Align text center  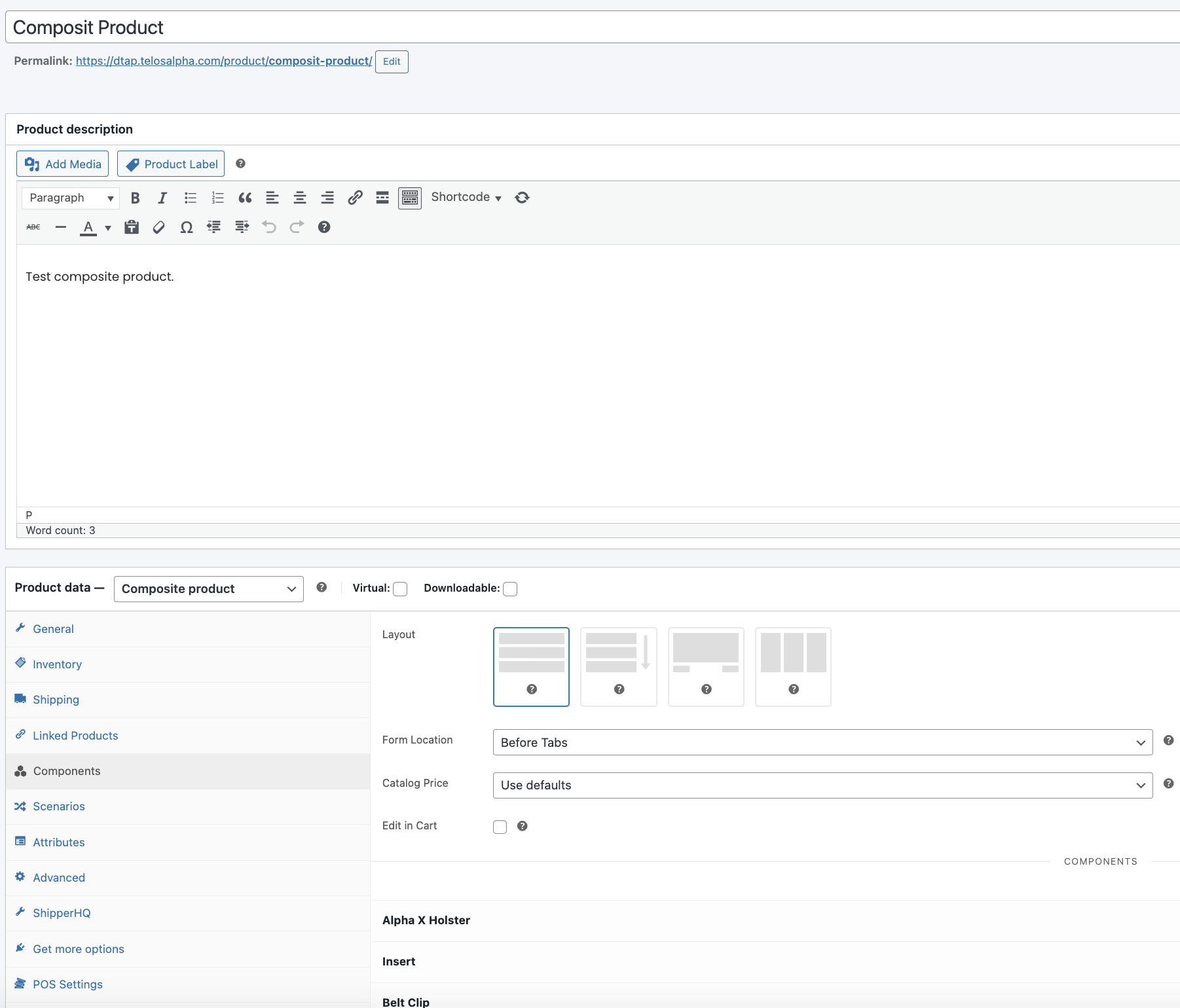pos(300,198)
